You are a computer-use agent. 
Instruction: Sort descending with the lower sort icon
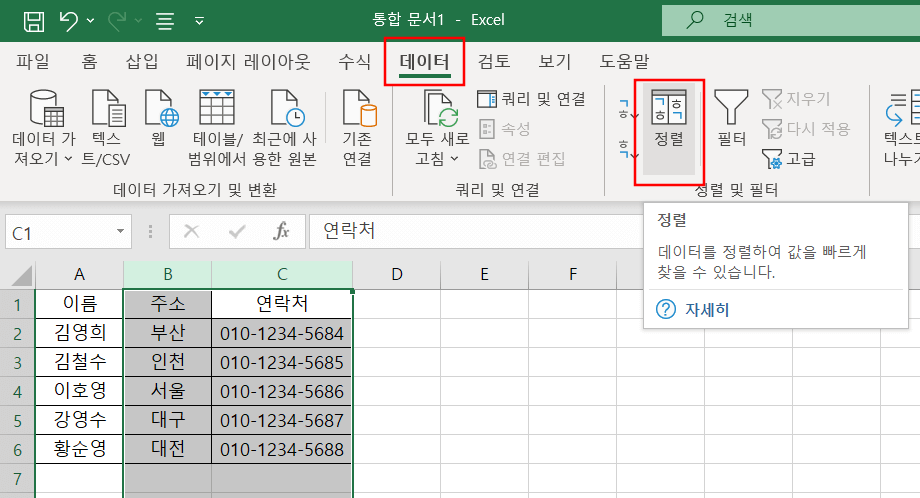pyautogui.click(x=627, y=149)
